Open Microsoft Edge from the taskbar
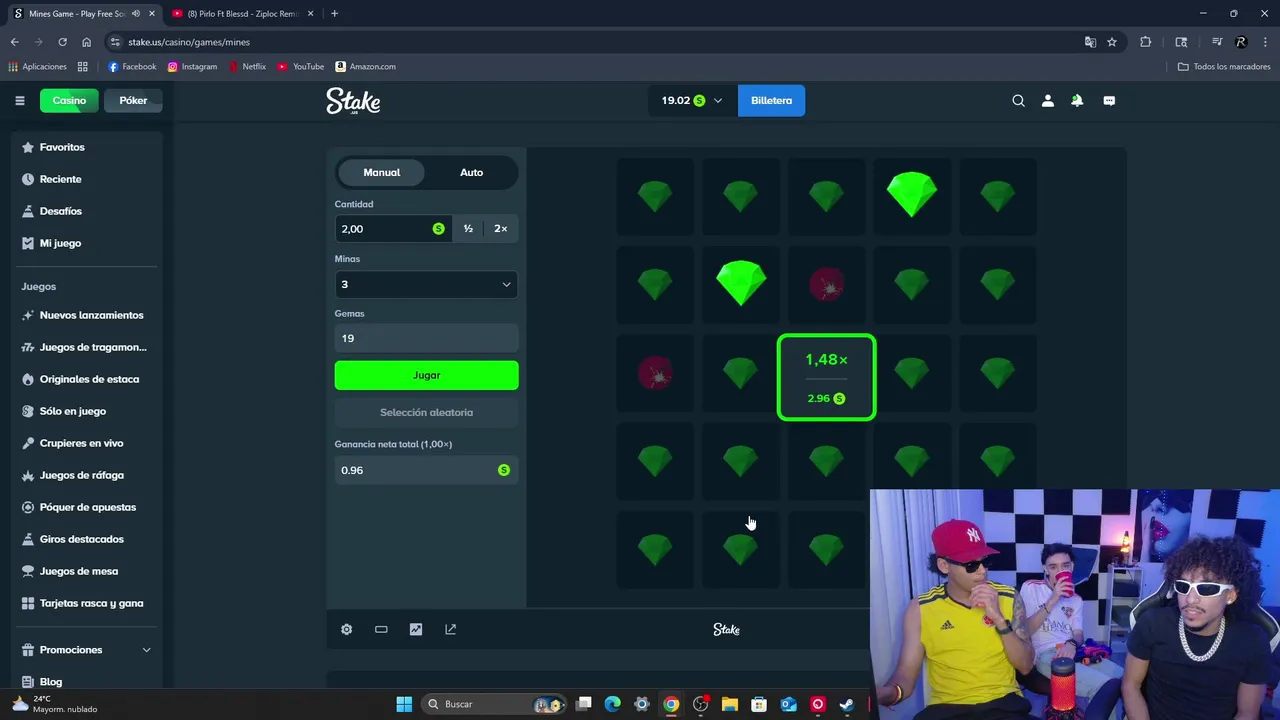Image resolution: width=1280 pixels, height=720 pixels. pyautogui.click(x=613, y=704)
